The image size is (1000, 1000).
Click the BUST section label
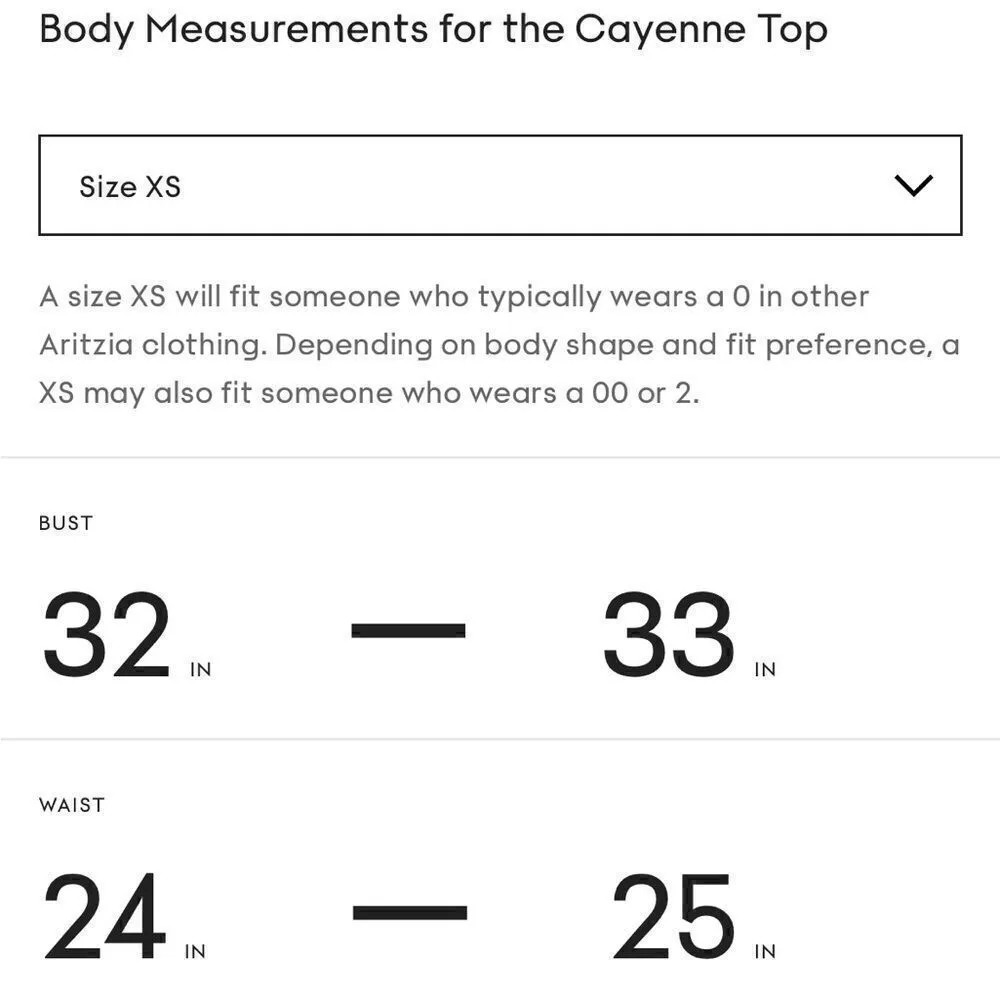(x=66, y=522)
